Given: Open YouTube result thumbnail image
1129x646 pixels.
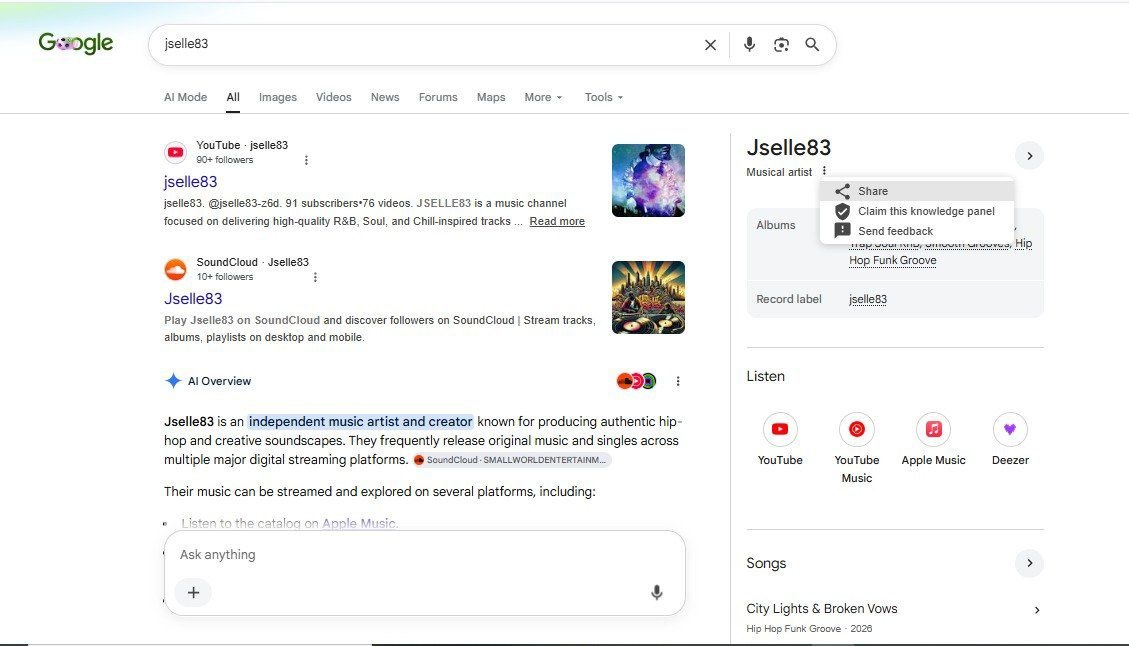Looking at the screenshot, I should coord(648,180).
